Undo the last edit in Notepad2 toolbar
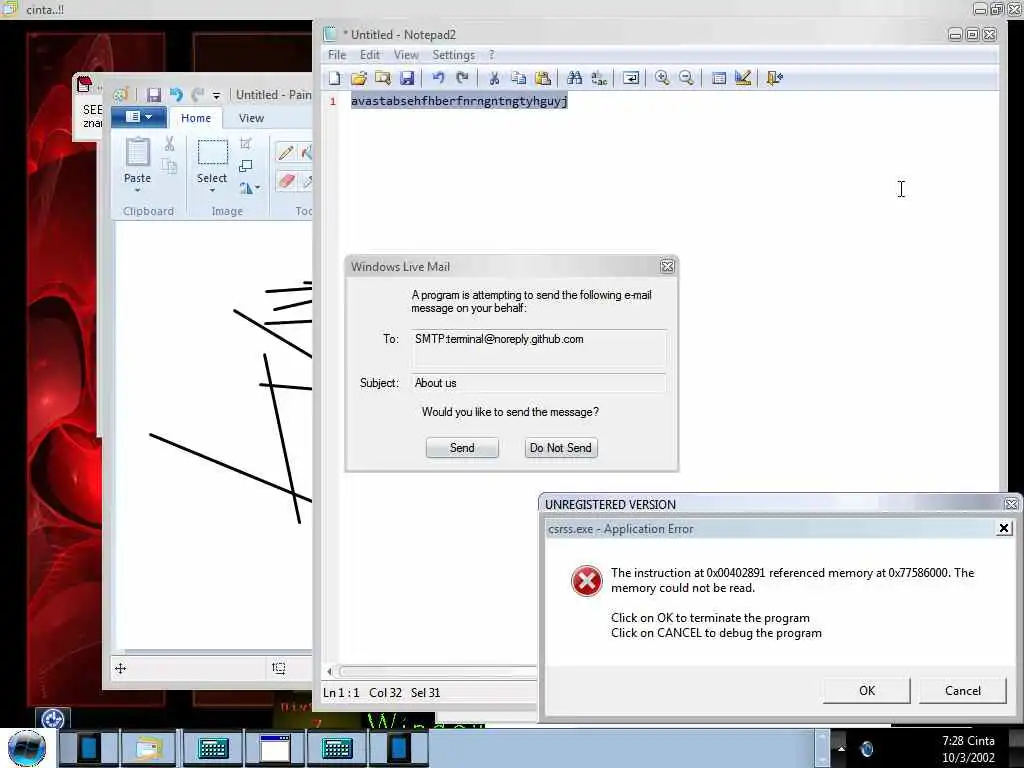The width and height of the screenshot is (1024, 768). pyautogui.click(x=438, y=78)
